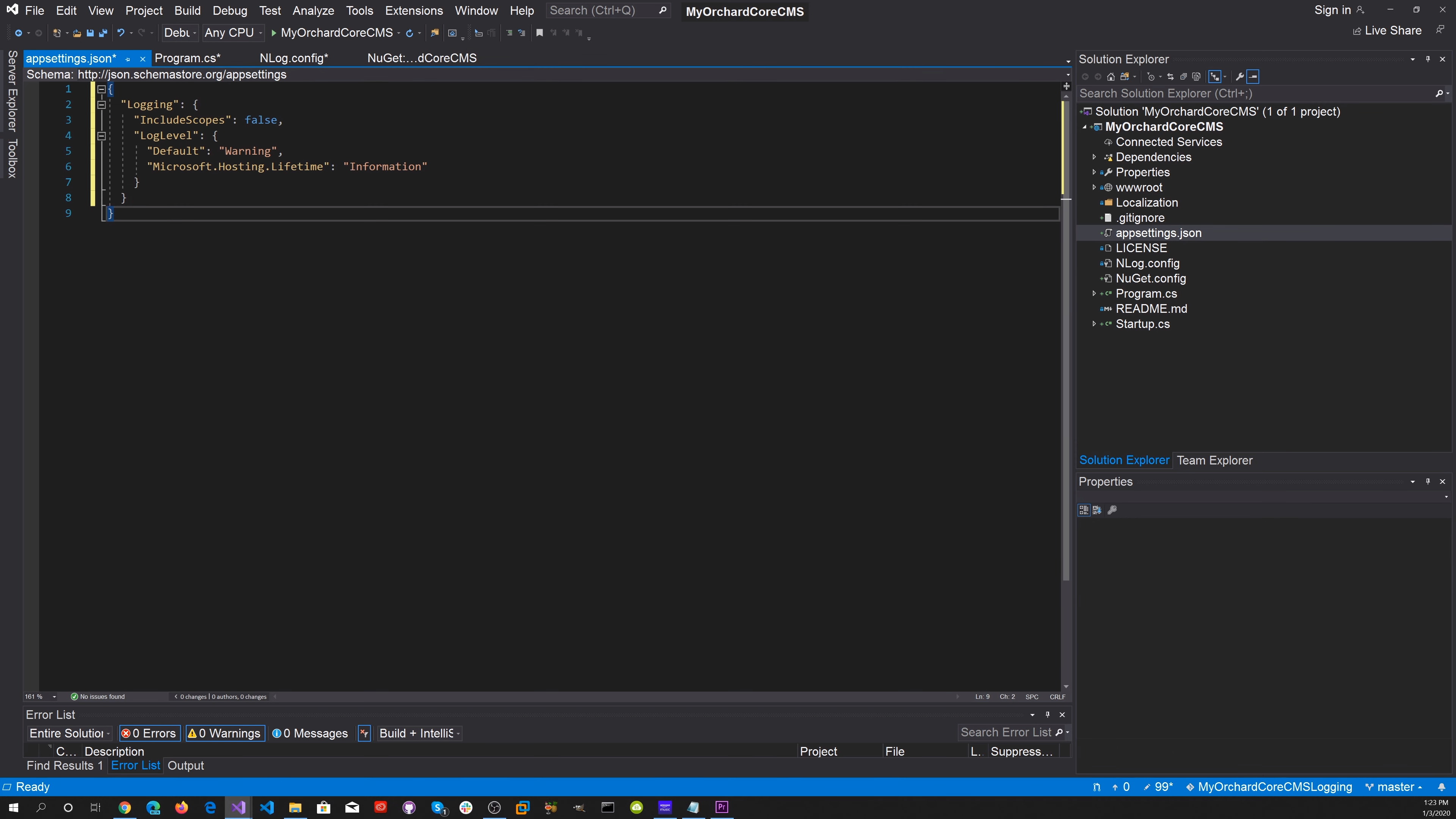Click the New Project toolbar icon
Screen dimensions: 1456x819
(x=56, y=33)
